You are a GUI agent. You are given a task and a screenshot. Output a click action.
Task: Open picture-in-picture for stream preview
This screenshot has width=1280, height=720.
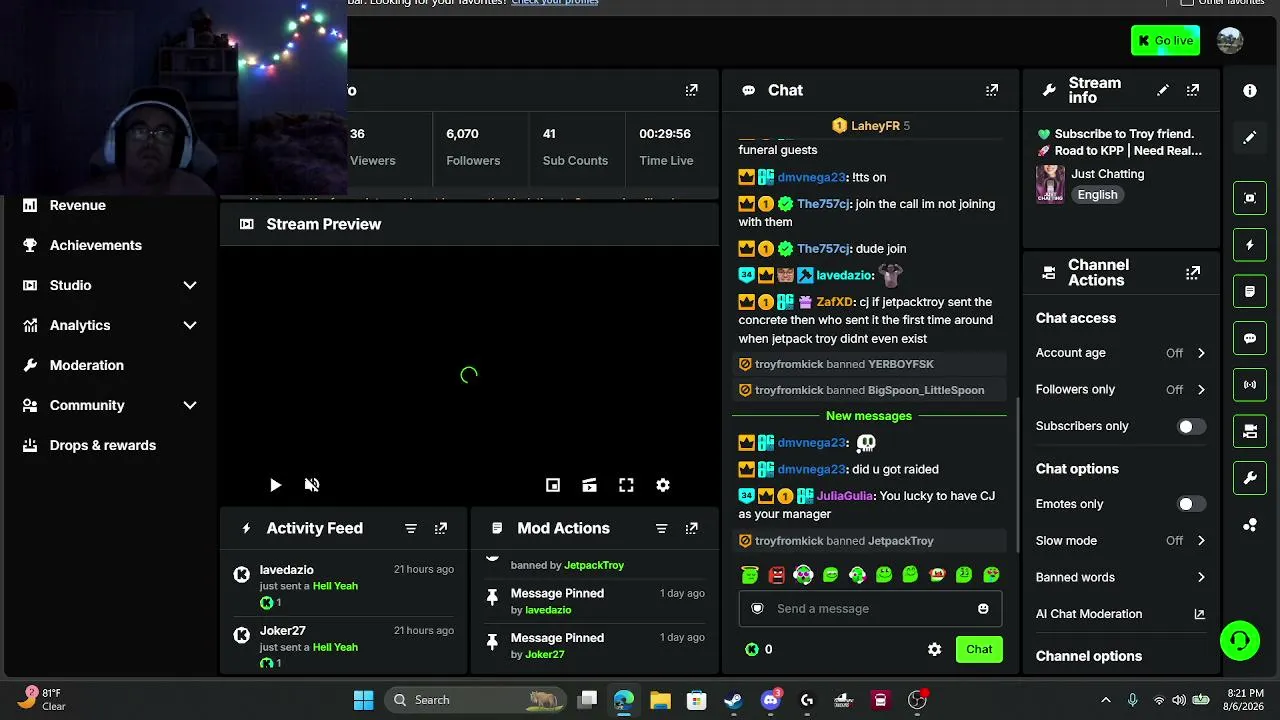click(553, 485)
